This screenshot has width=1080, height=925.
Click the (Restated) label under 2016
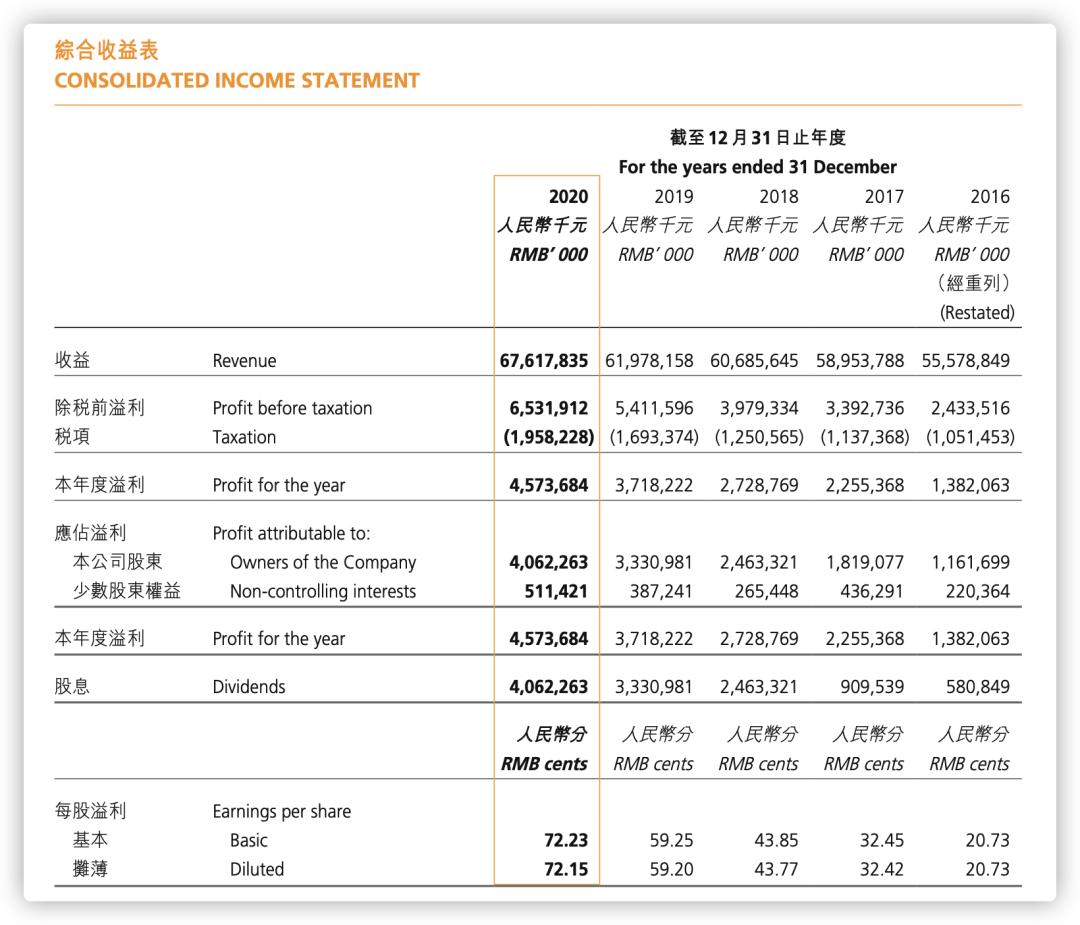point(976,312)
